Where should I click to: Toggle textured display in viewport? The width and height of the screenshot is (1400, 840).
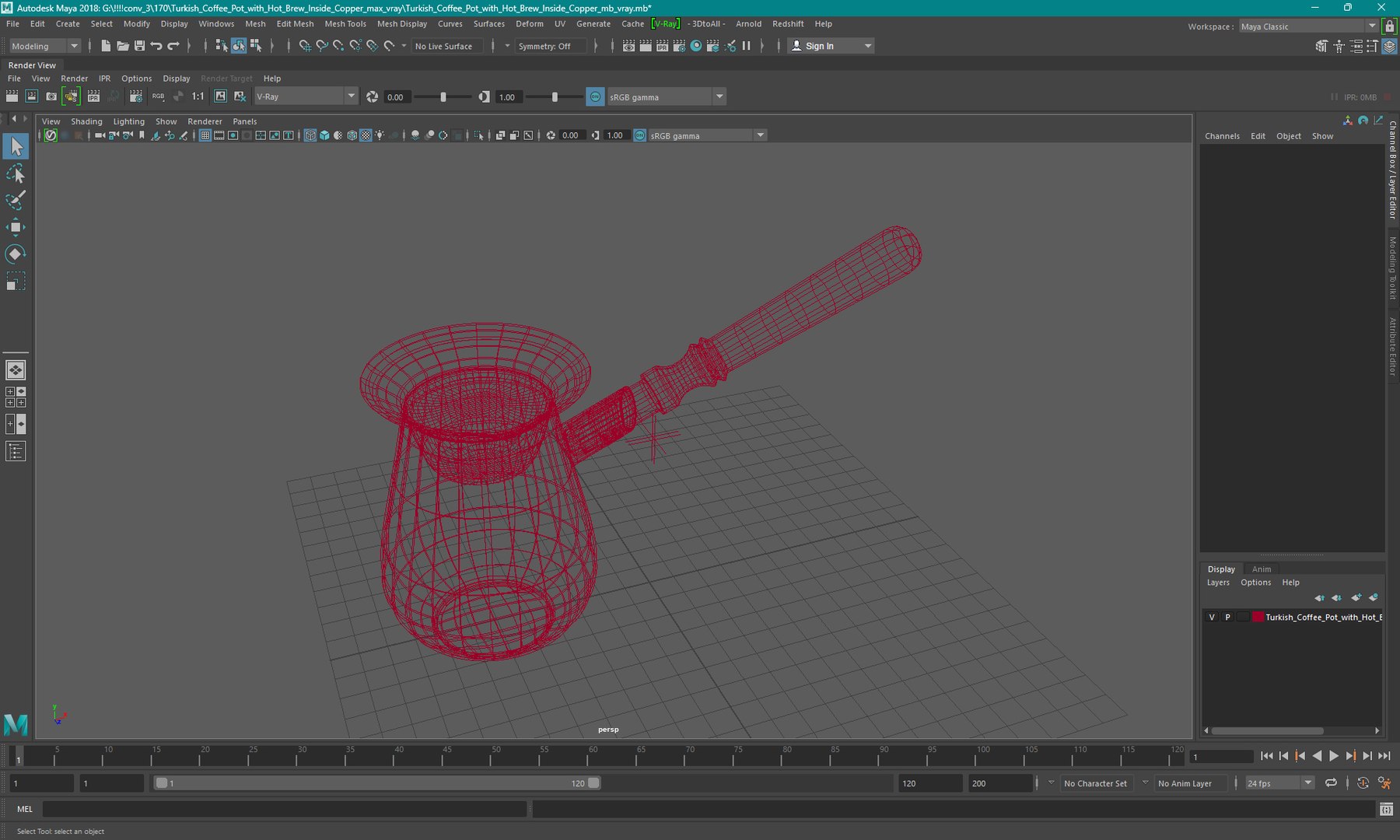pyautogui.click(x=366, y=135)
